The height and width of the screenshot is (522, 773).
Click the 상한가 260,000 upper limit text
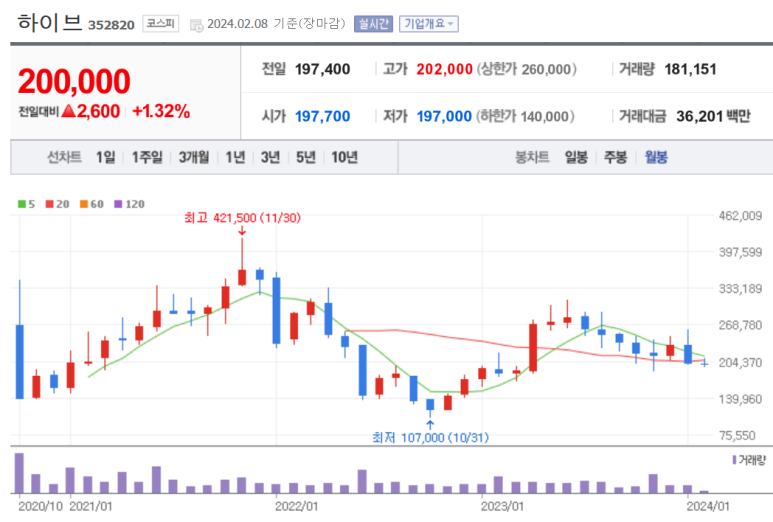click(x=527, y=70)
